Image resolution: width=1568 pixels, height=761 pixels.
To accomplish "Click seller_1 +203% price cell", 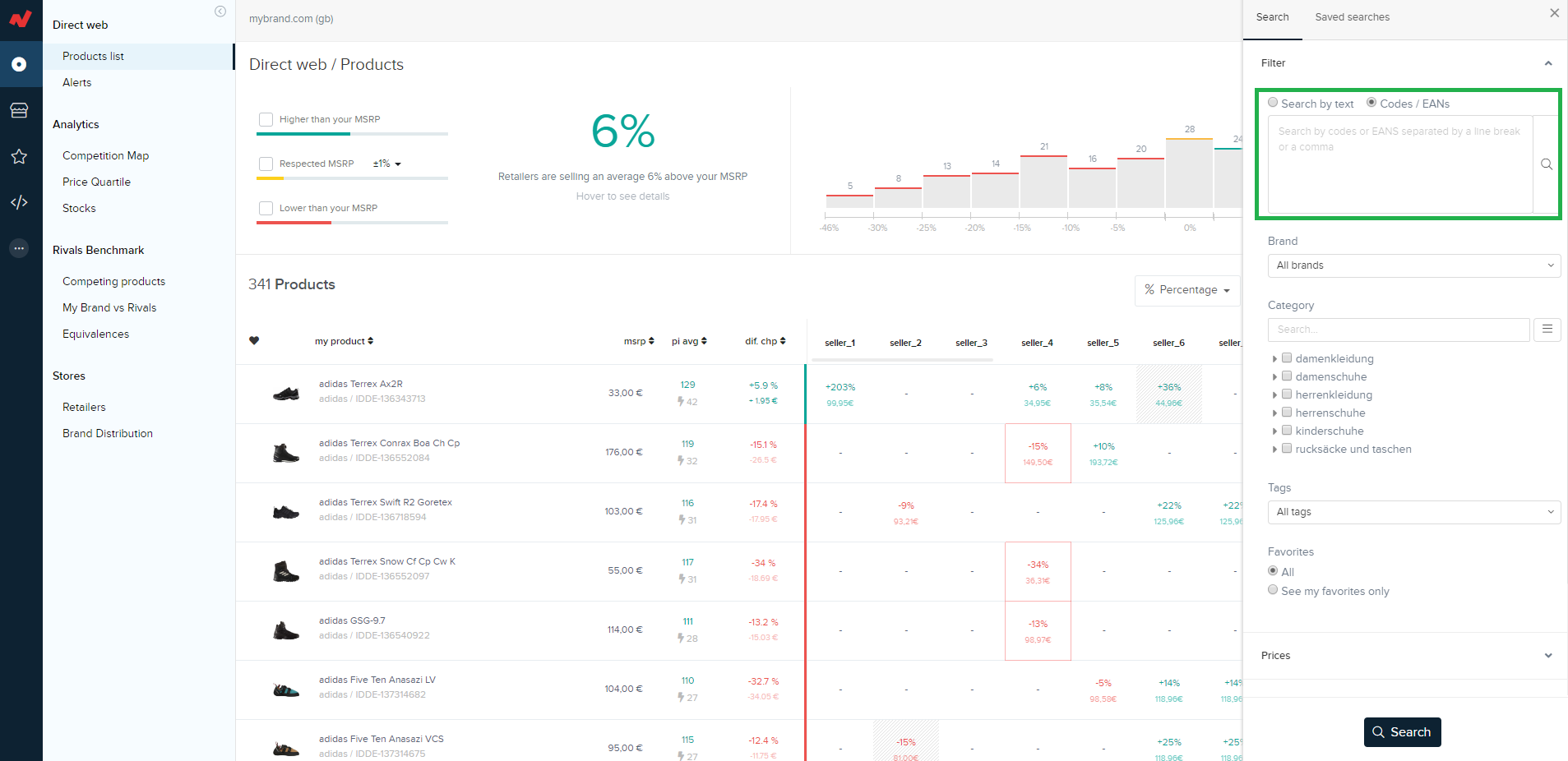I will pyautogui.click(x=840, y=394).
